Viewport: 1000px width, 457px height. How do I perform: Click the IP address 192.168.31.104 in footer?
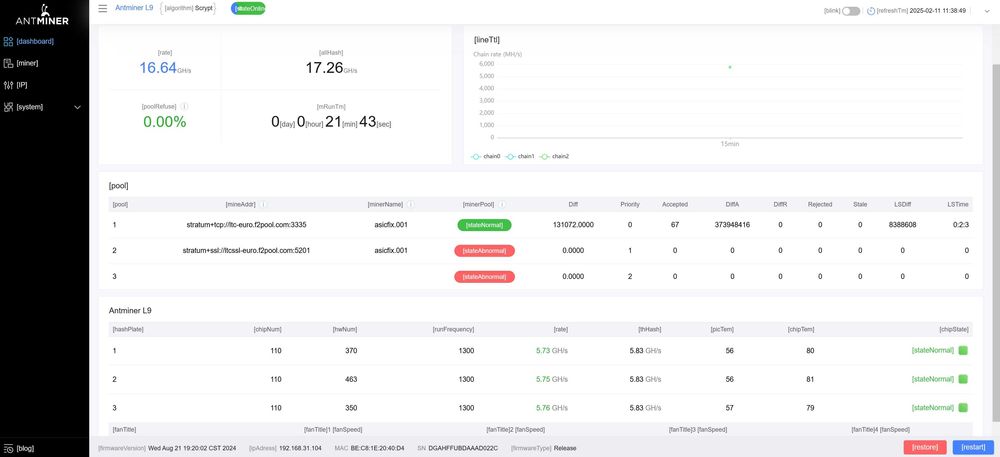(x=300, y=448)
